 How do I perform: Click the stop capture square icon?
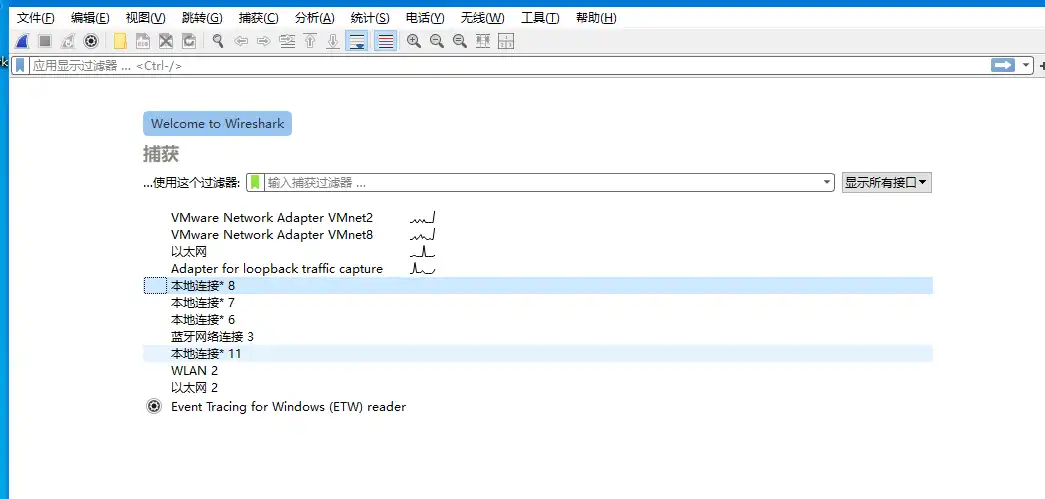tap(45, 41)
